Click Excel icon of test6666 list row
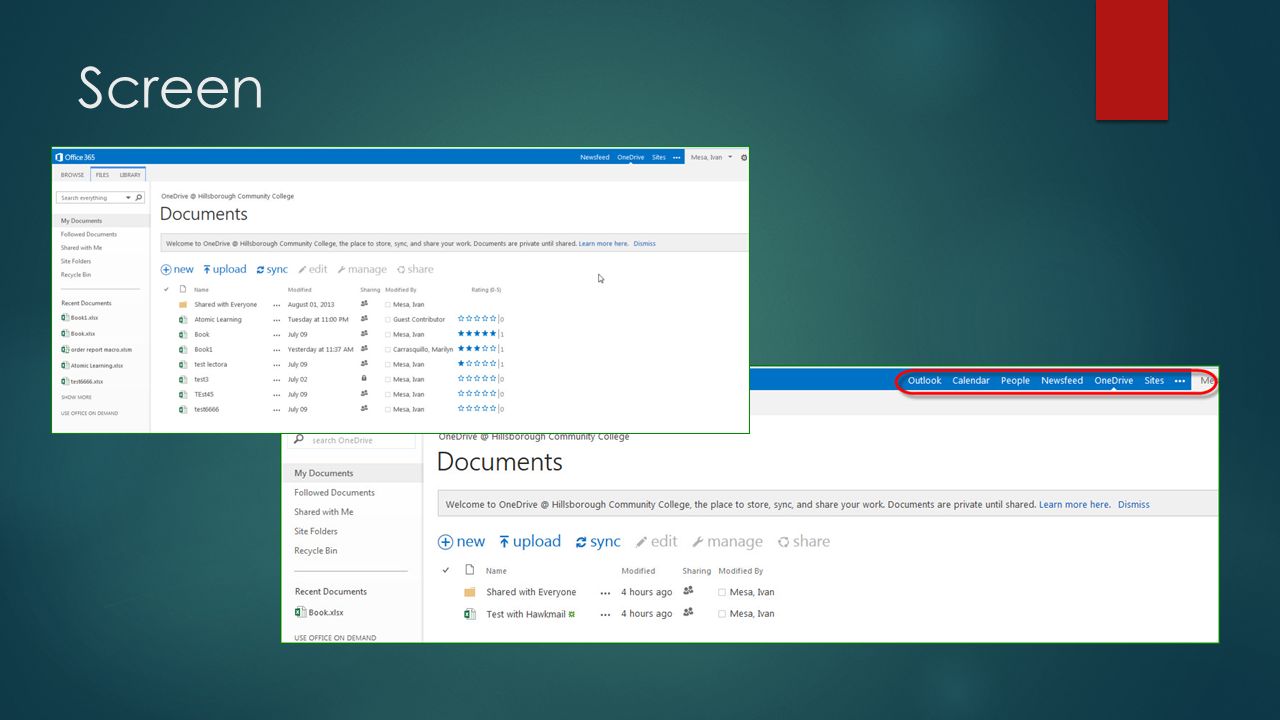Viewport: 1280px width, 720px height. [x=183, y=410]
